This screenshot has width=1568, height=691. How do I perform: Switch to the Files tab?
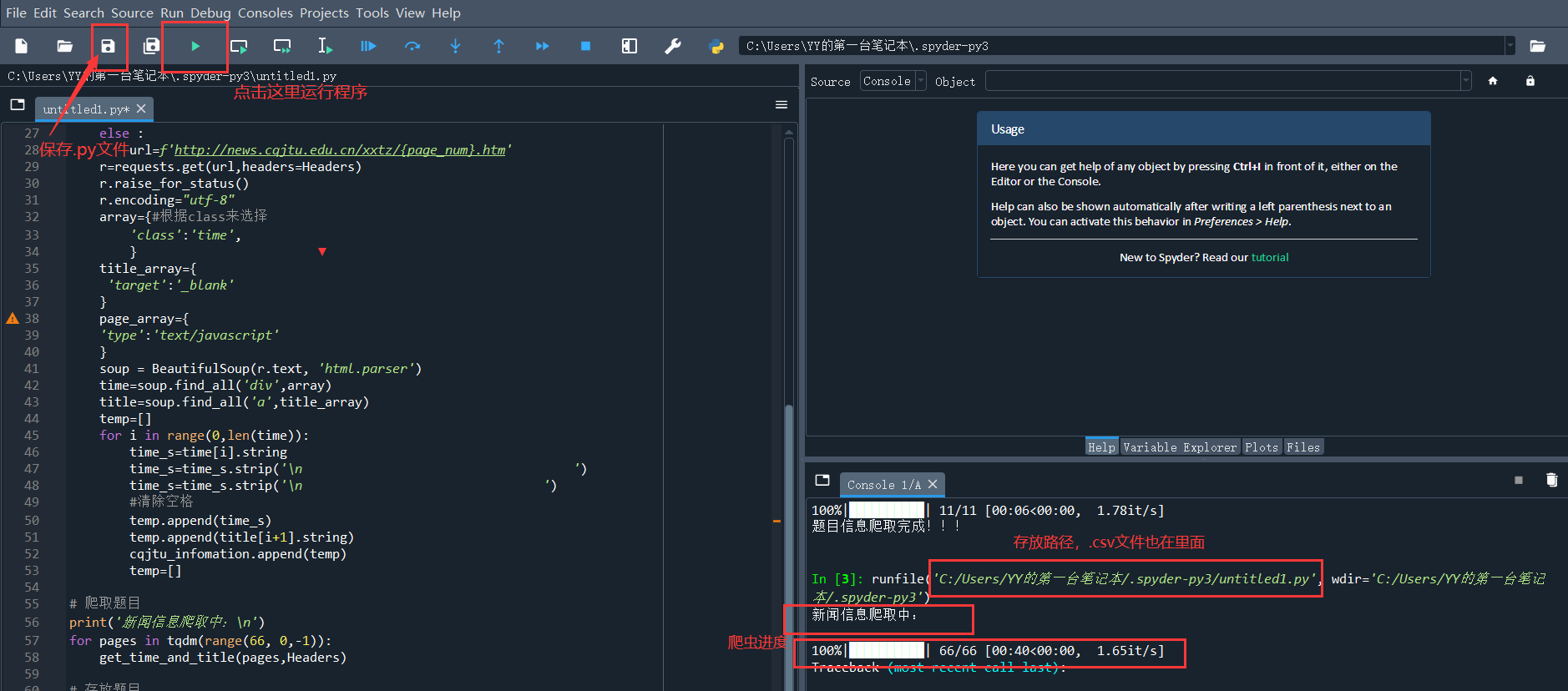(1303, 447)
